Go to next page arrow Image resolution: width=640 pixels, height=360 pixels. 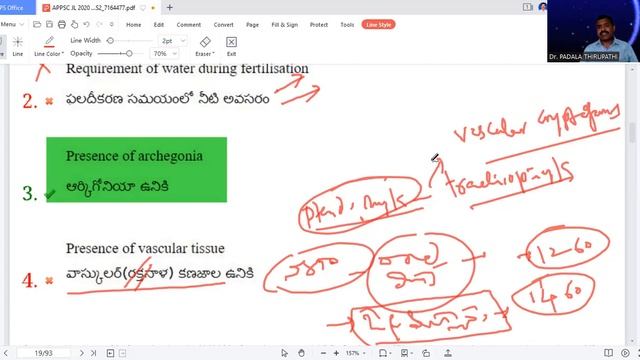(x=81, y=353)
